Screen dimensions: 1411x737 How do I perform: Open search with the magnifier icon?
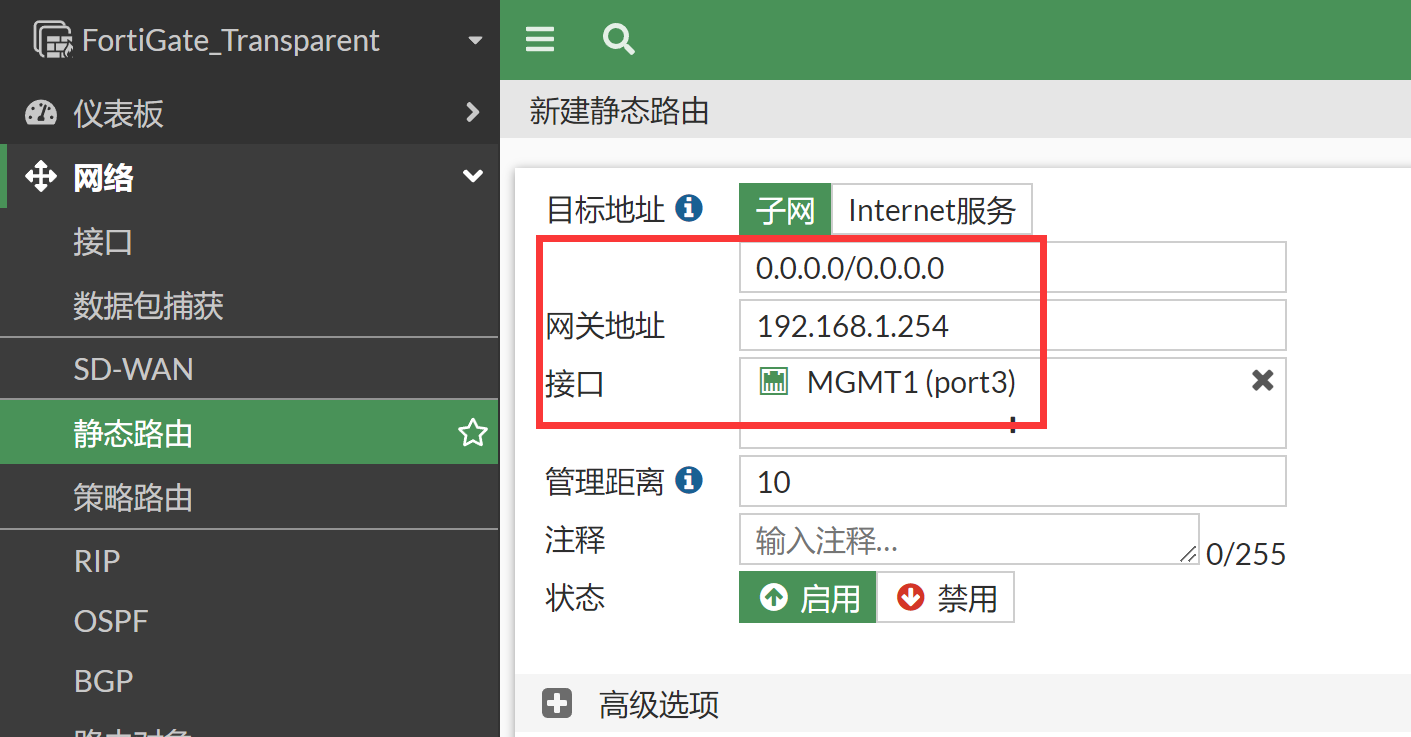(x=619, y=40)
